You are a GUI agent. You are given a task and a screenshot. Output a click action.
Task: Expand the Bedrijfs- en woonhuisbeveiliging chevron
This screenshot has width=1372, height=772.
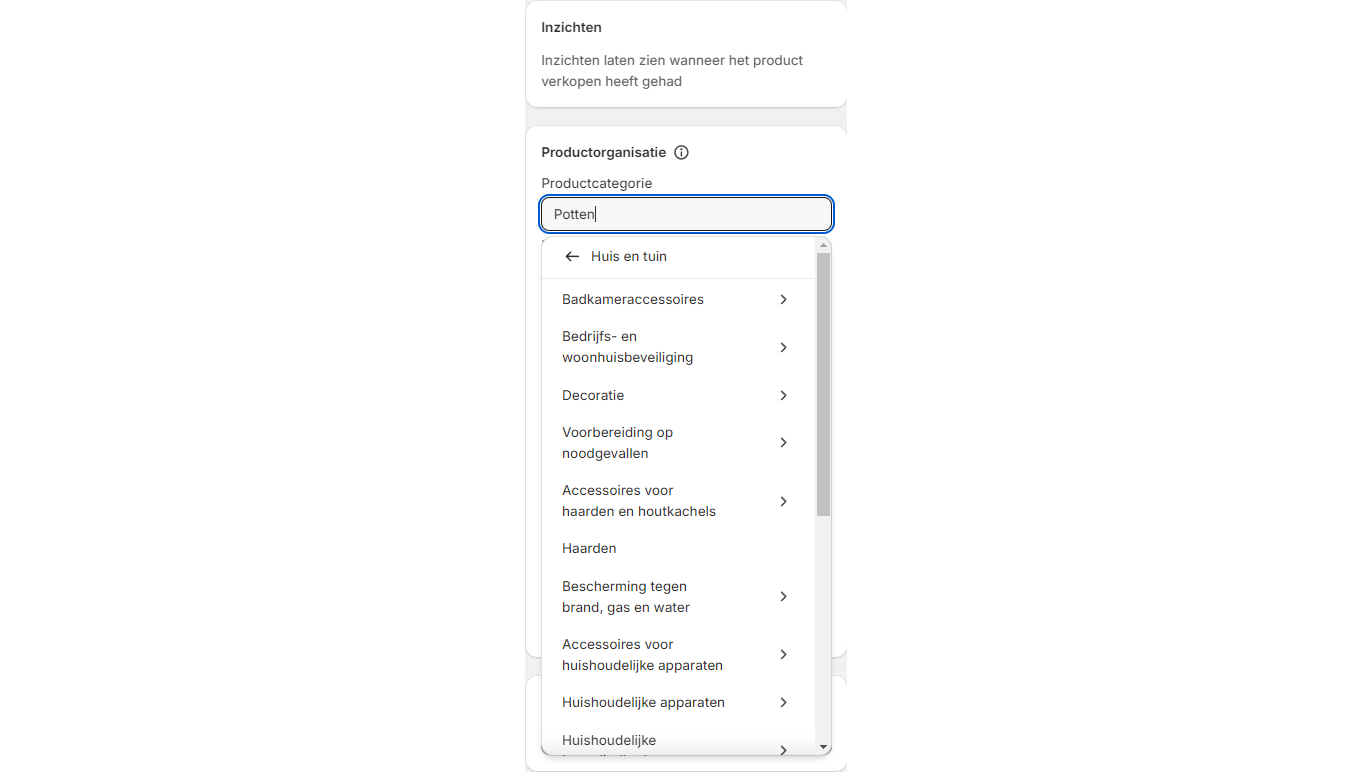(783, 347)
